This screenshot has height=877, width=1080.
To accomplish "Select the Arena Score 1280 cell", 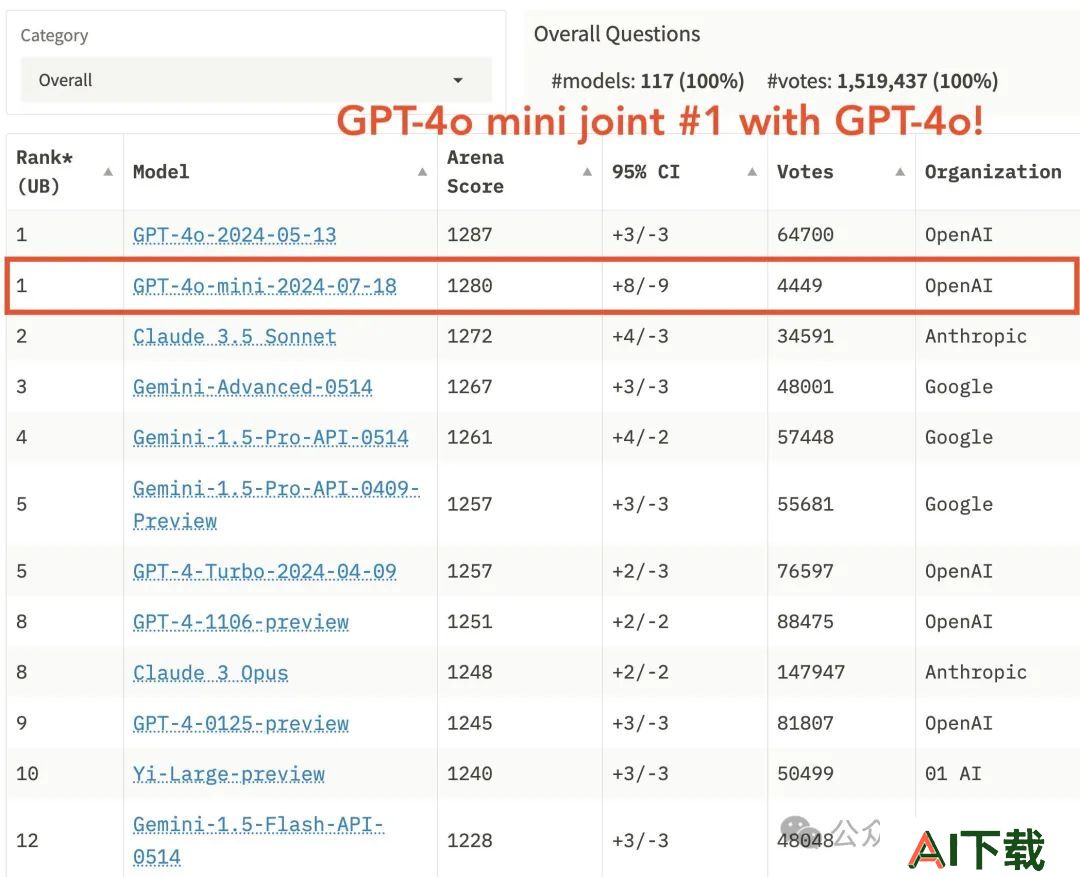I will click(x=469, y=286).
